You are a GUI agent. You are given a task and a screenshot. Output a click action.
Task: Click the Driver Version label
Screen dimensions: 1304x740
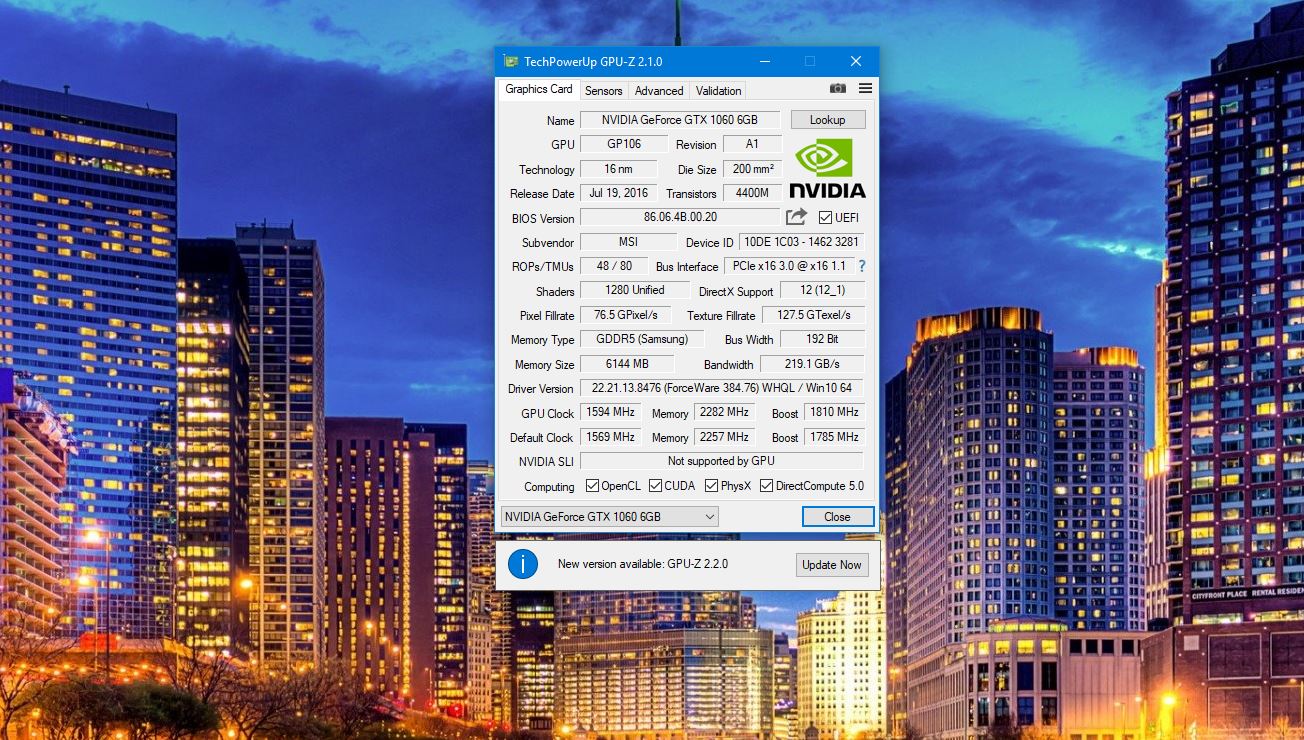pos(541,389)
